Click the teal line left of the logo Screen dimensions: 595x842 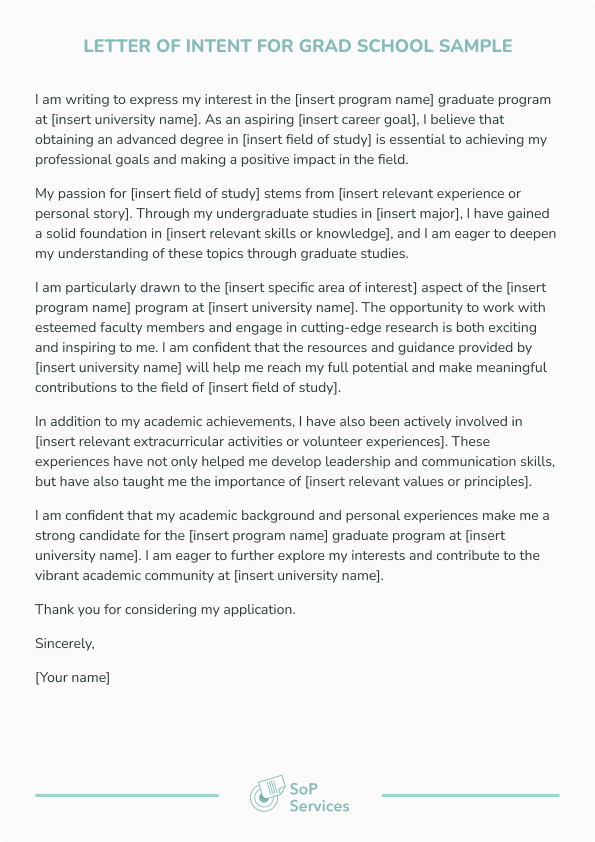pos(127,795)
